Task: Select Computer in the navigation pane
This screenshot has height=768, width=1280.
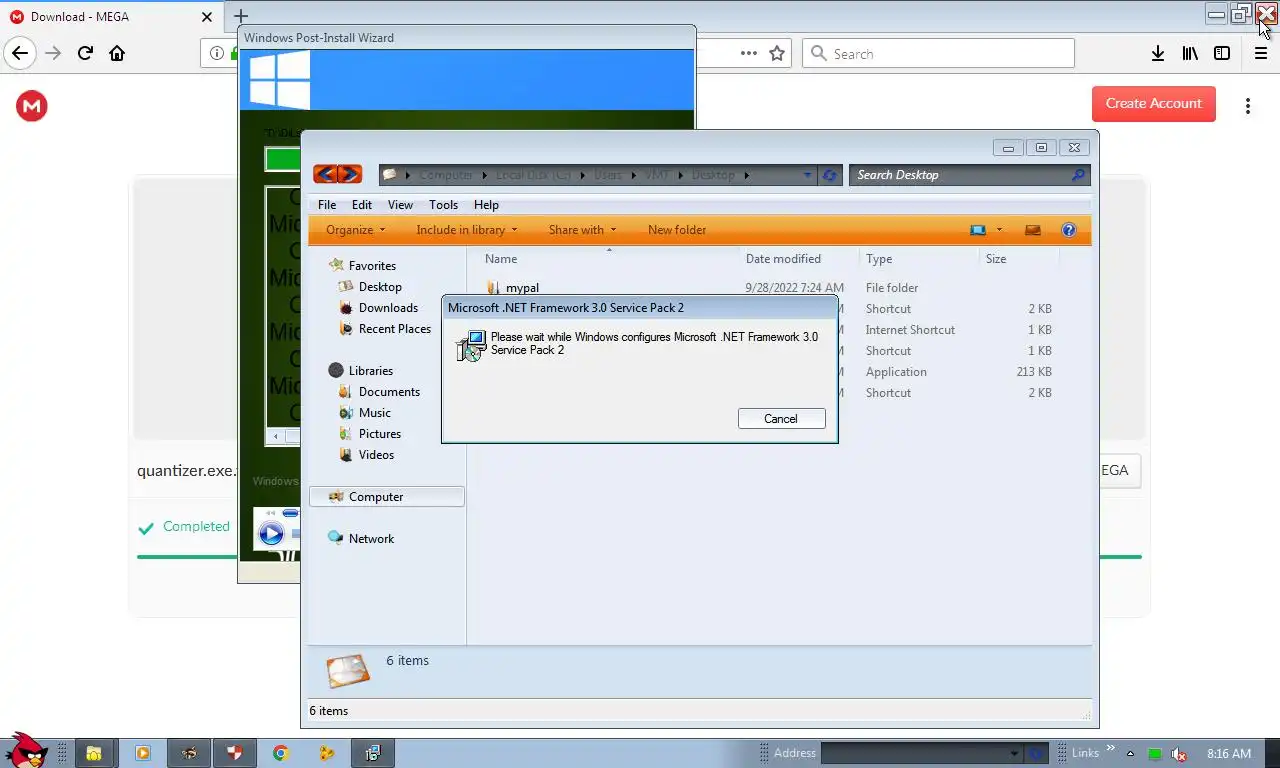Action: click(387, 497)
